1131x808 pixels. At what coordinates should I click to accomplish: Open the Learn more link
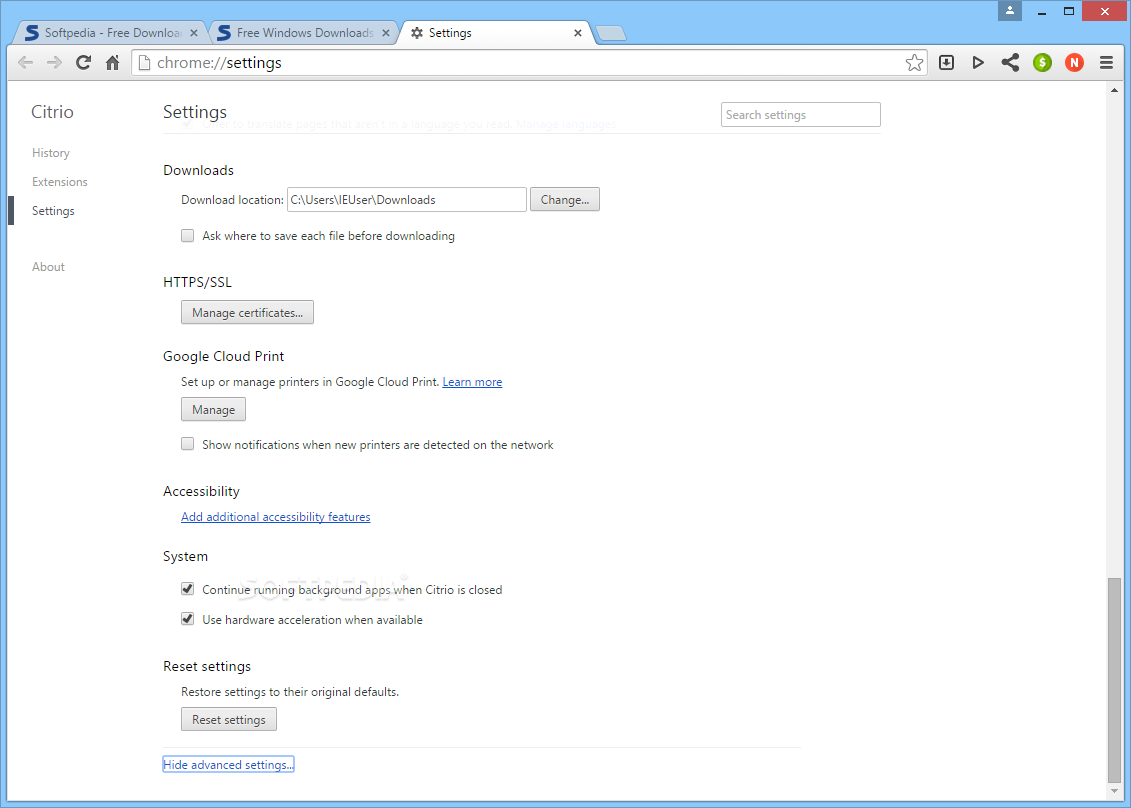(472, 382)
